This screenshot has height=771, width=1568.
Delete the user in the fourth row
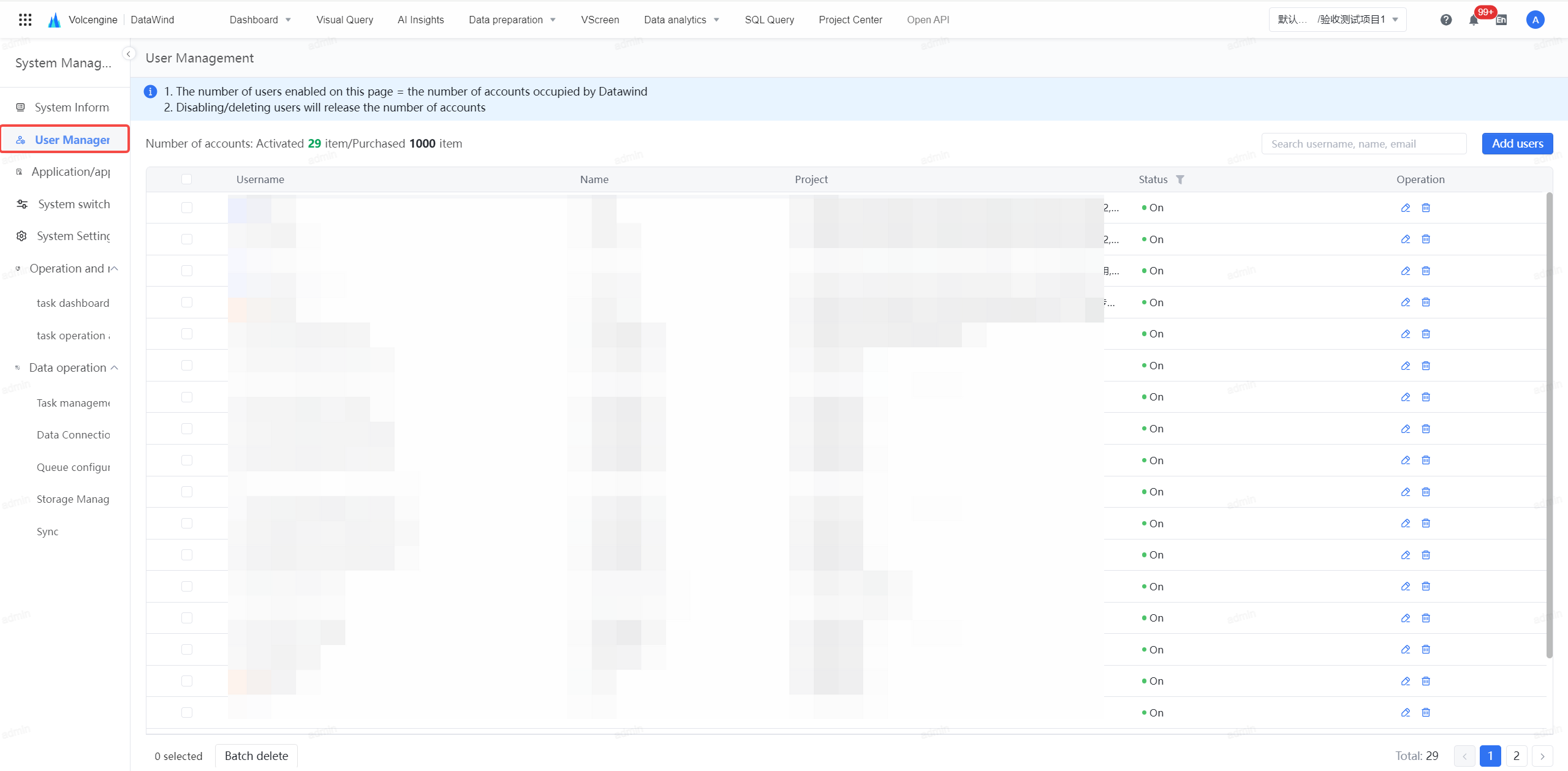1426,302
